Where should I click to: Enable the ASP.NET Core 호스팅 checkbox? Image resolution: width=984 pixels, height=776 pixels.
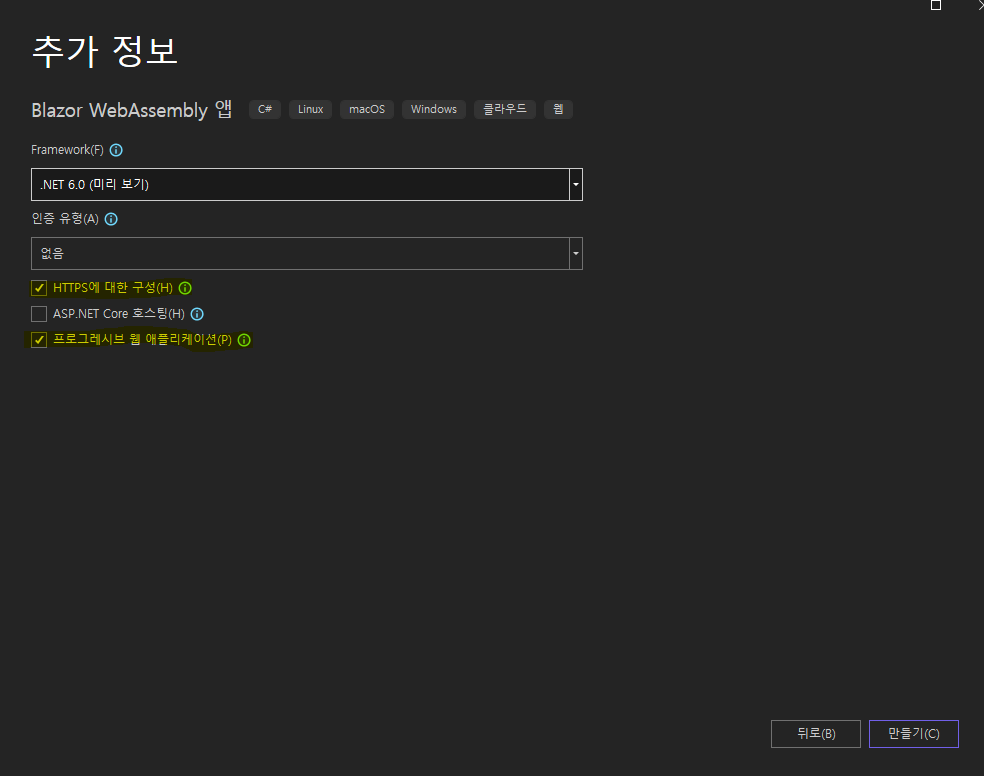[x=39, y=314]
